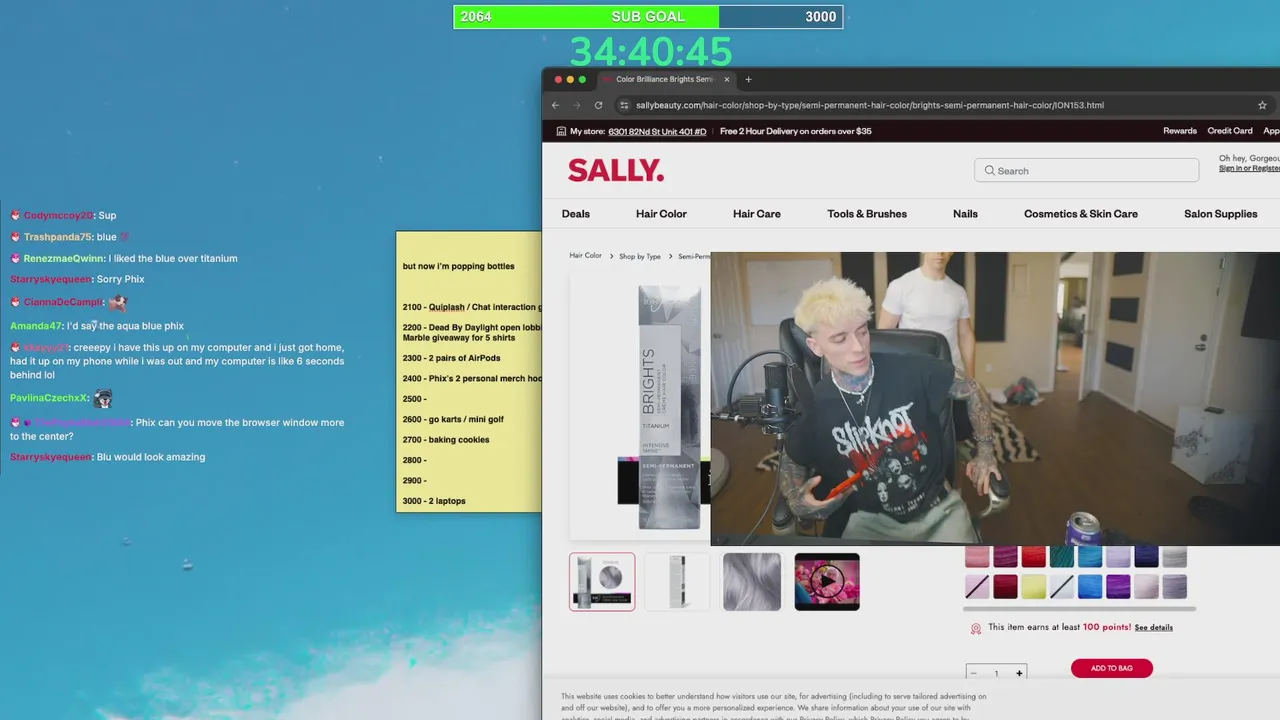Choose the navy blue color swatch
This screenshot has height=720, width=1280.
1146,556
